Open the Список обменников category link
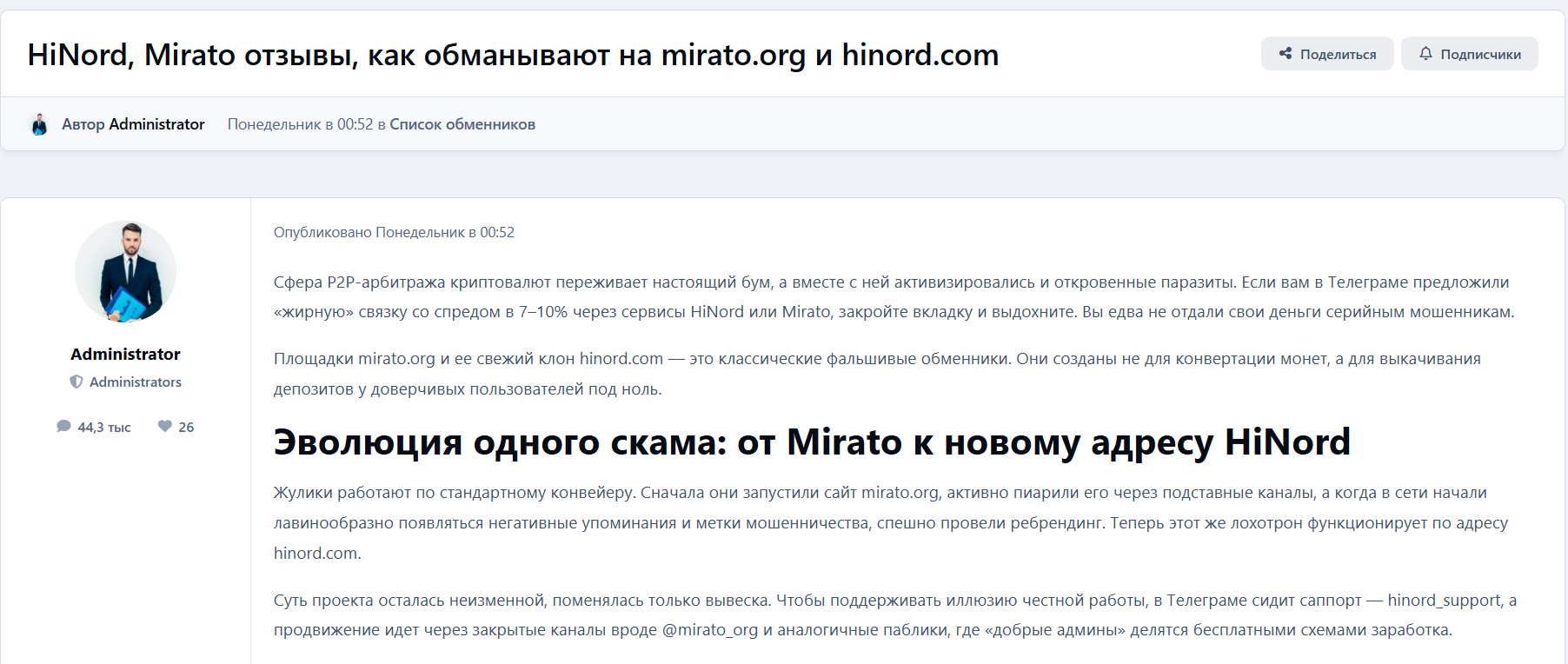The image size is (1568, 664). click(x=462, y=124)
